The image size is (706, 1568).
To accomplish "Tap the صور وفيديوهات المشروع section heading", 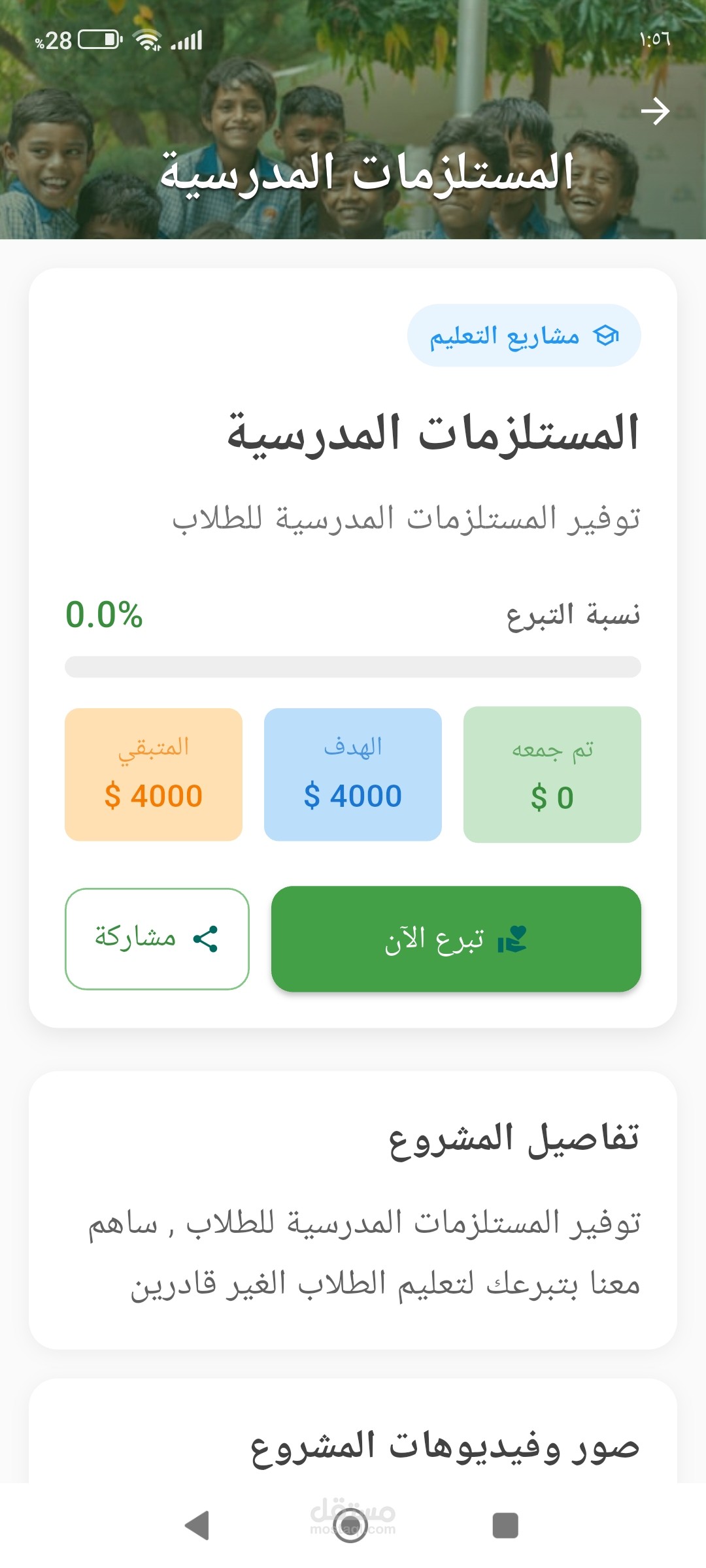I will pyautogui.click(x=445, y=1445).
